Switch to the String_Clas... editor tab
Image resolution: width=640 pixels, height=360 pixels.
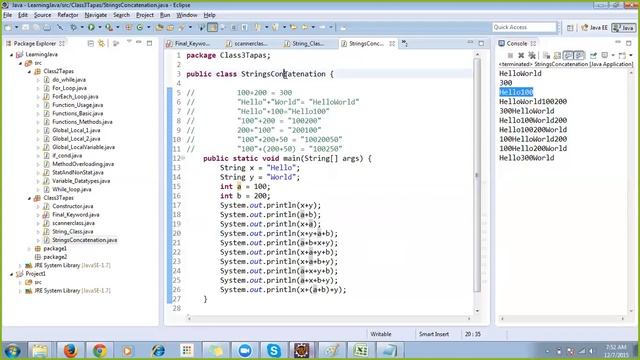pos(308,43)
